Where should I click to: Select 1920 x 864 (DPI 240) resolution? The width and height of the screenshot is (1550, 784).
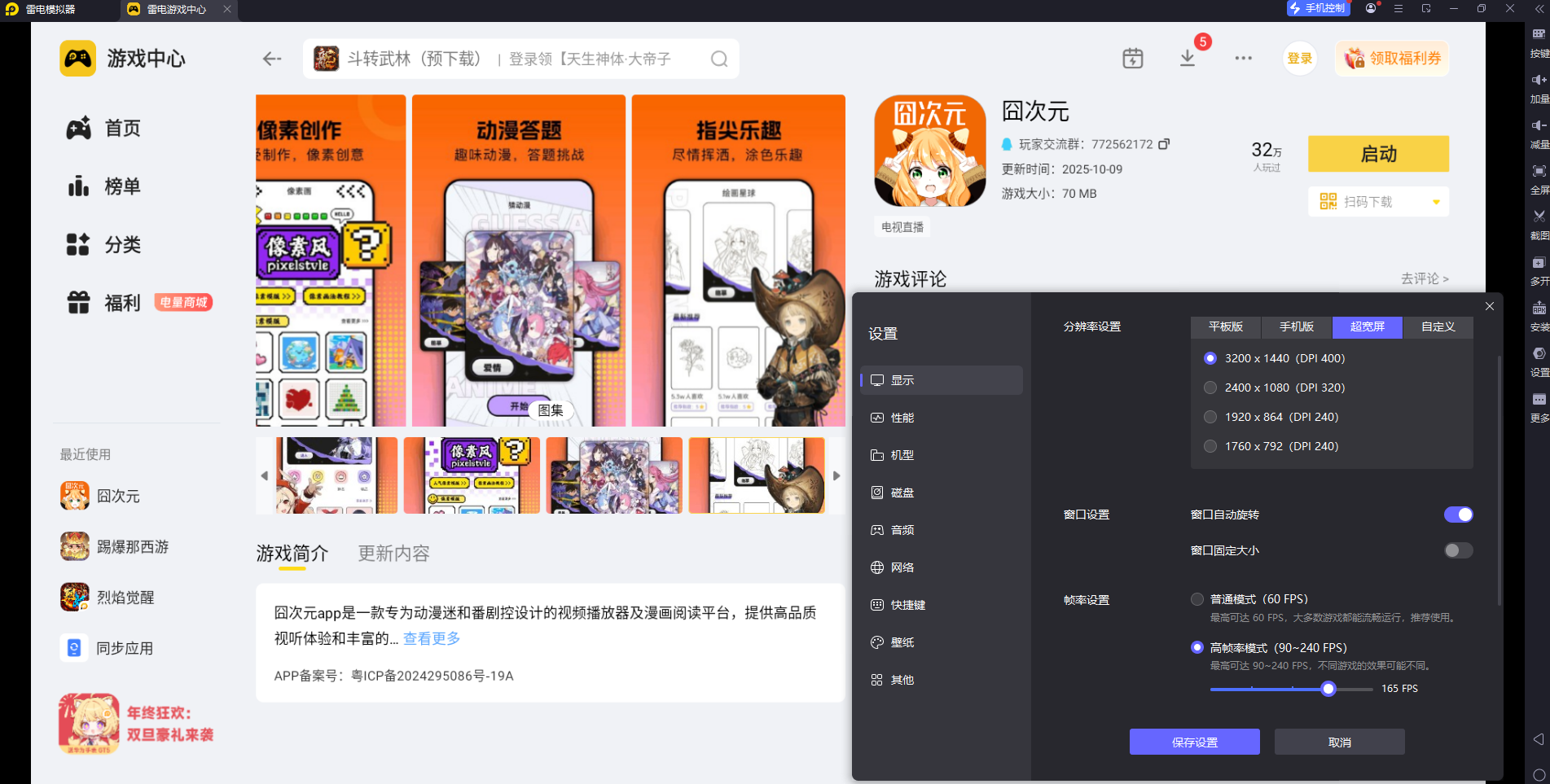tap(1210, 417)
